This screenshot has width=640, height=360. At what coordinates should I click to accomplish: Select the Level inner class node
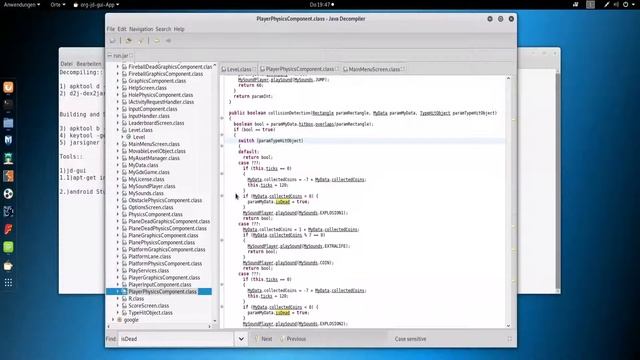(139, 137)
